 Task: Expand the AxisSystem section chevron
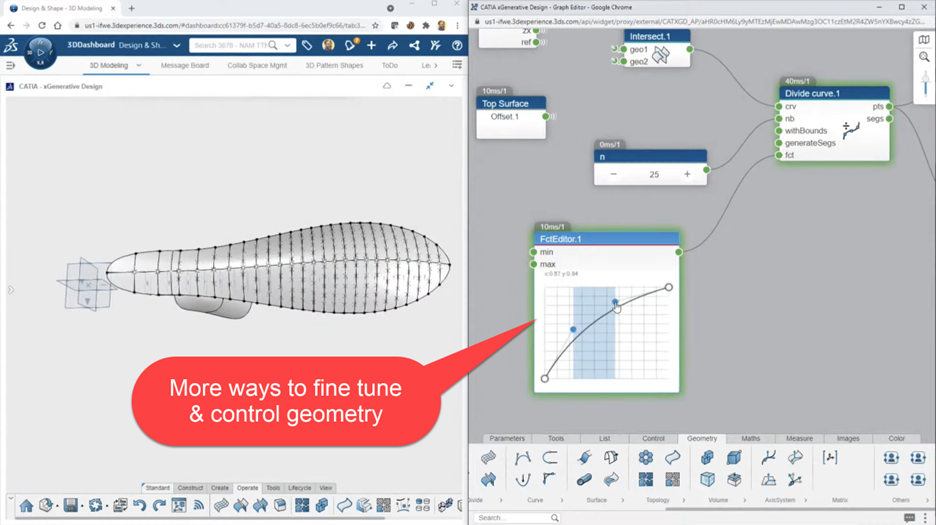[805, 501]
